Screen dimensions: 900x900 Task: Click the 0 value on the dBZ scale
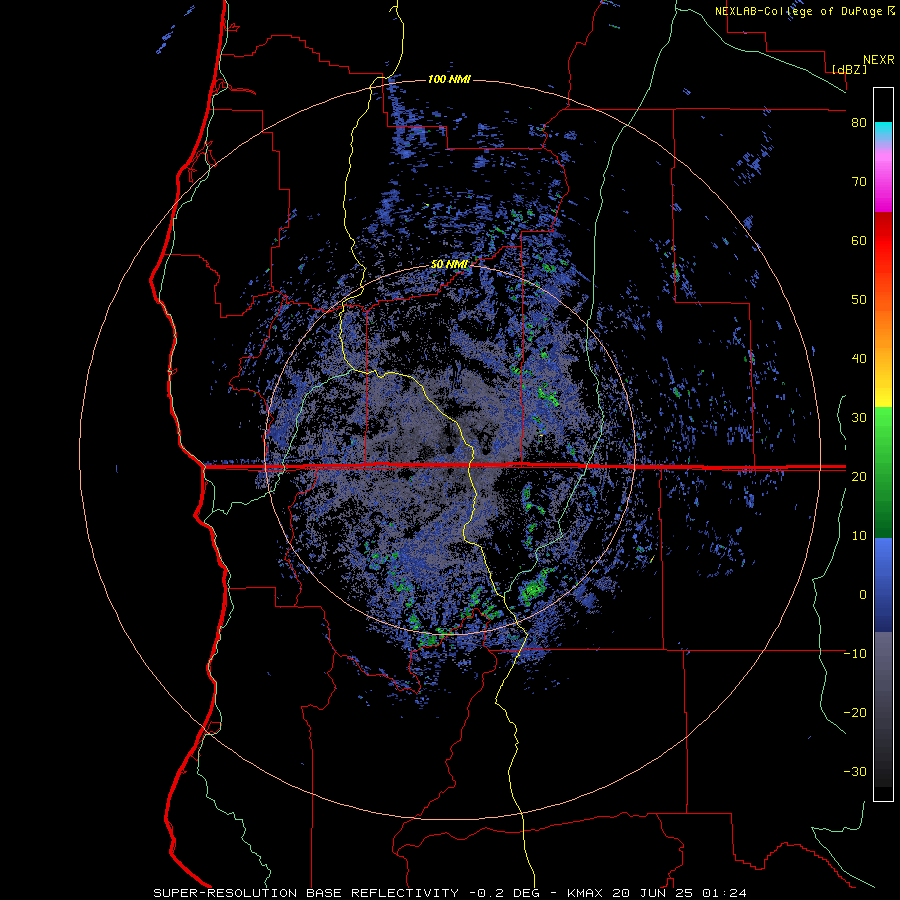(863, 595)
